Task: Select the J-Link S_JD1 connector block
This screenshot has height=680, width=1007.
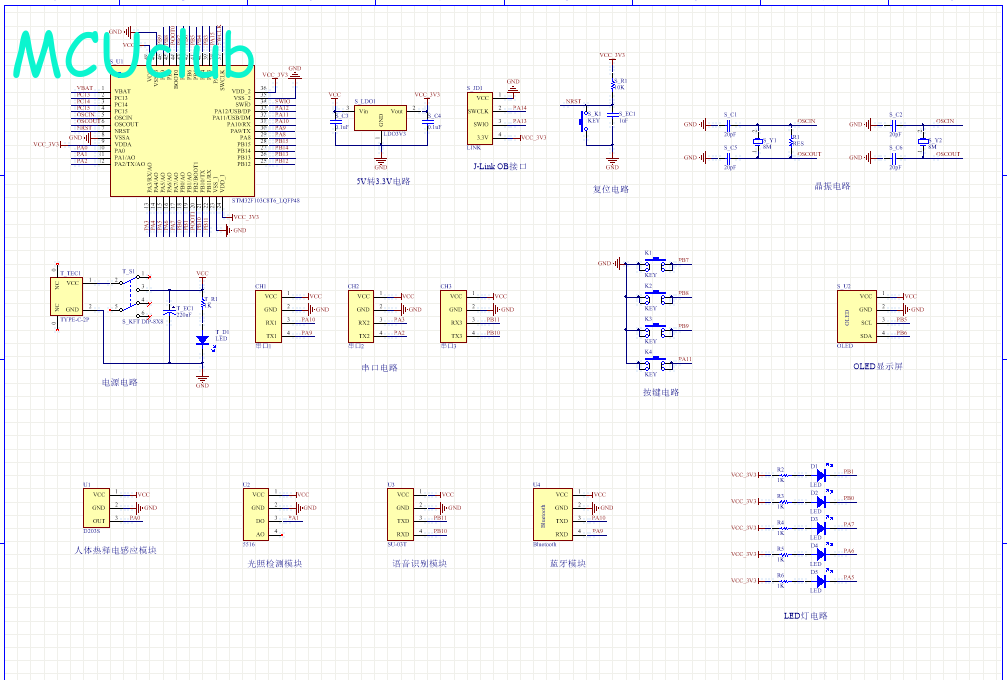Action: tap(481, 117)
